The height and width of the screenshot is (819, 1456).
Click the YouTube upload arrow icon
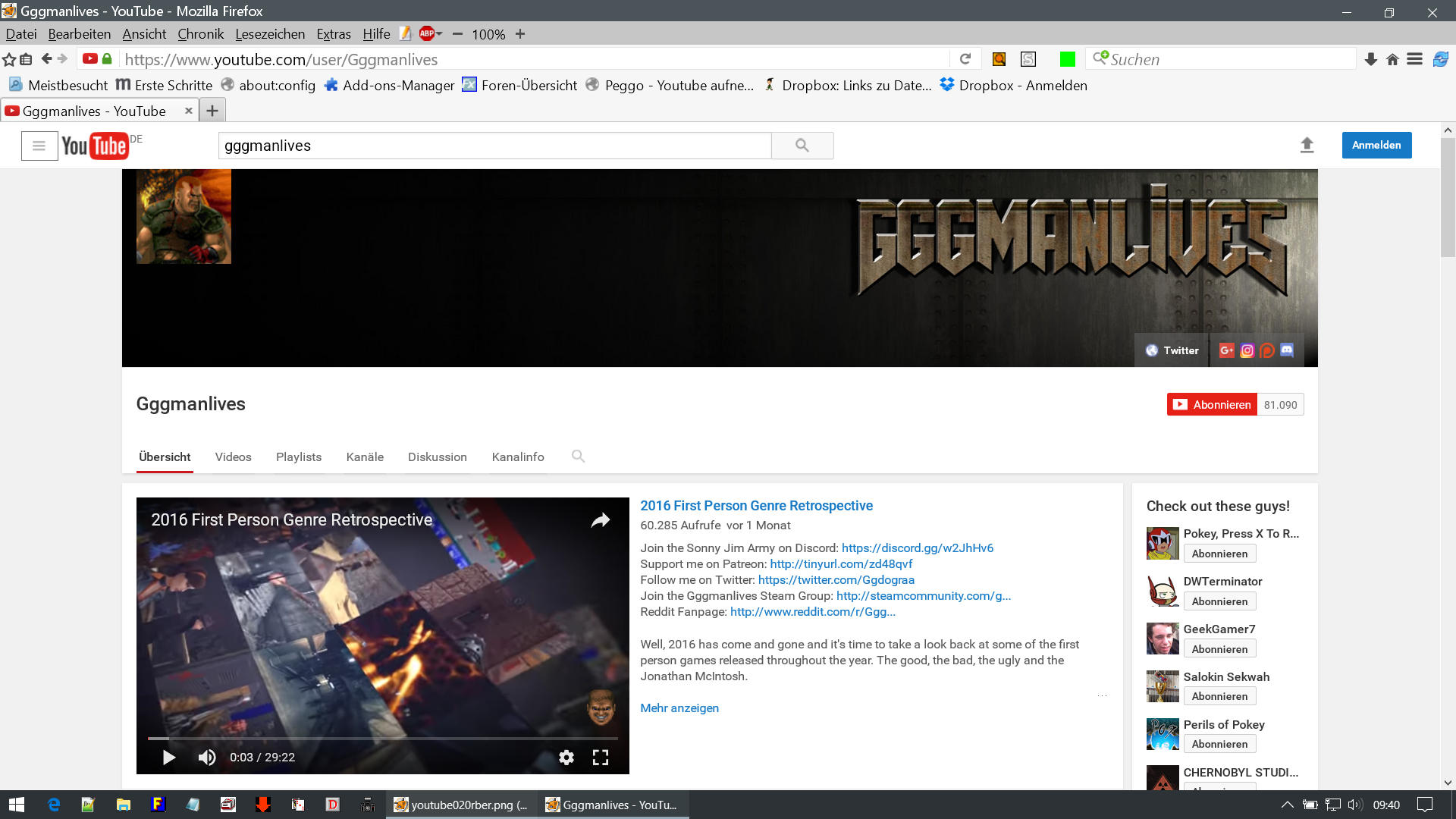1307,145
